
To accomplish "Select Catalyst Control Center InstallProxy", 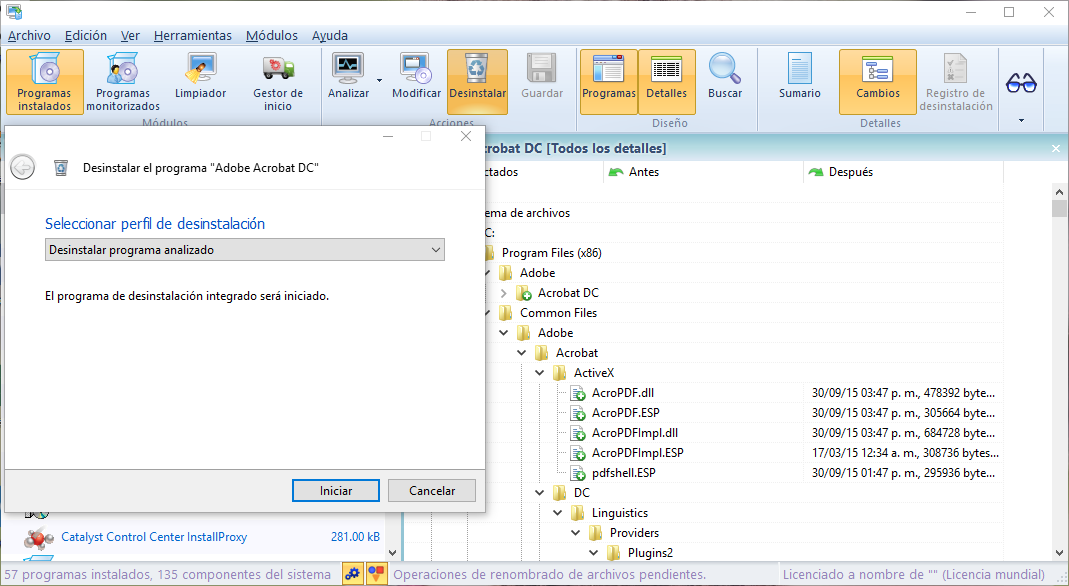I will point(154,537).
